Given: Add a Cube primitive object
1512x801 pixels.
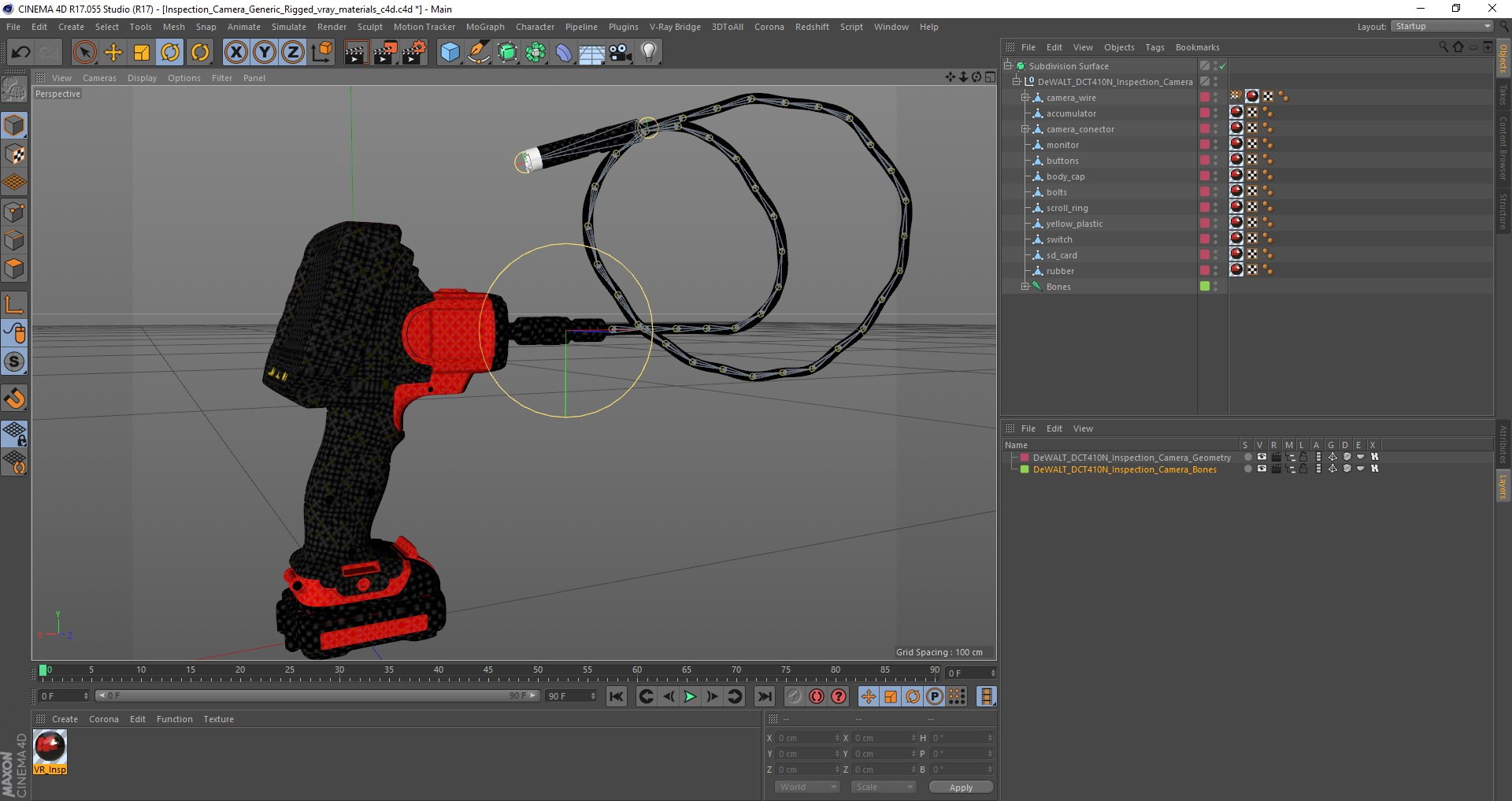Looking at the screenshot, I should (450, 53).
